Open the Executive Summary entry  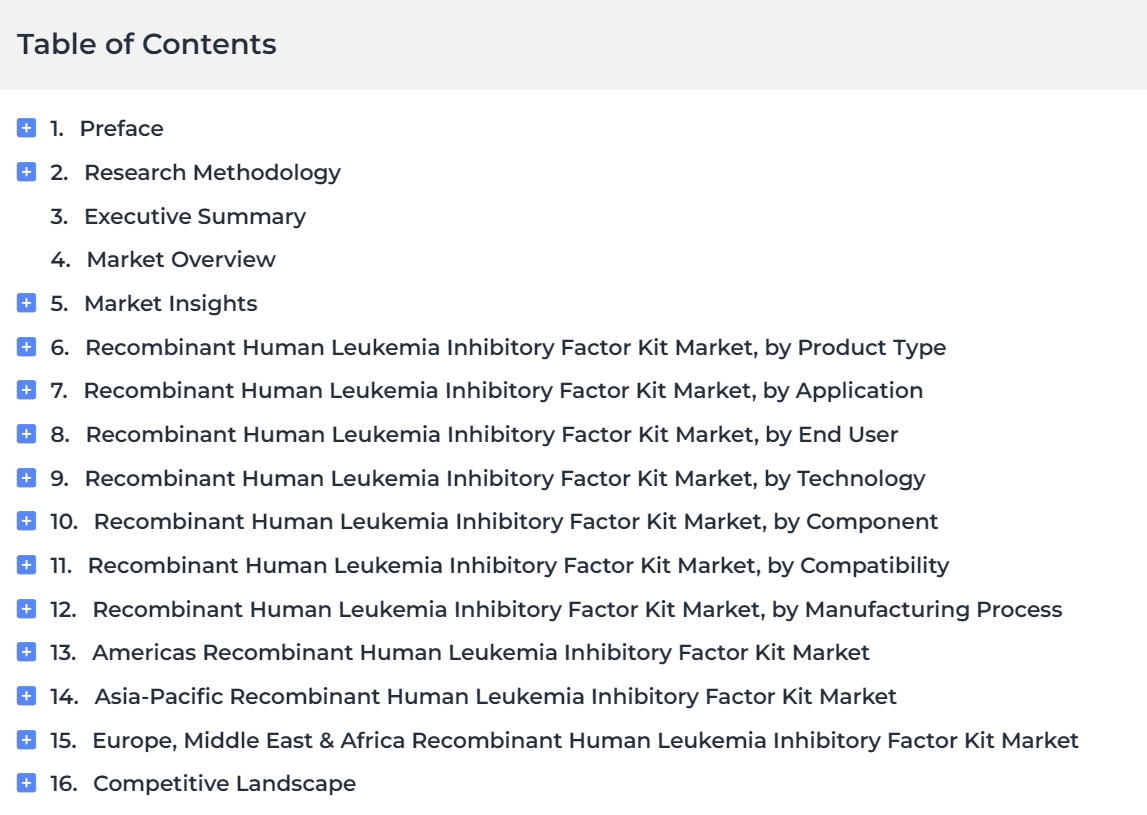click(195, 217)
